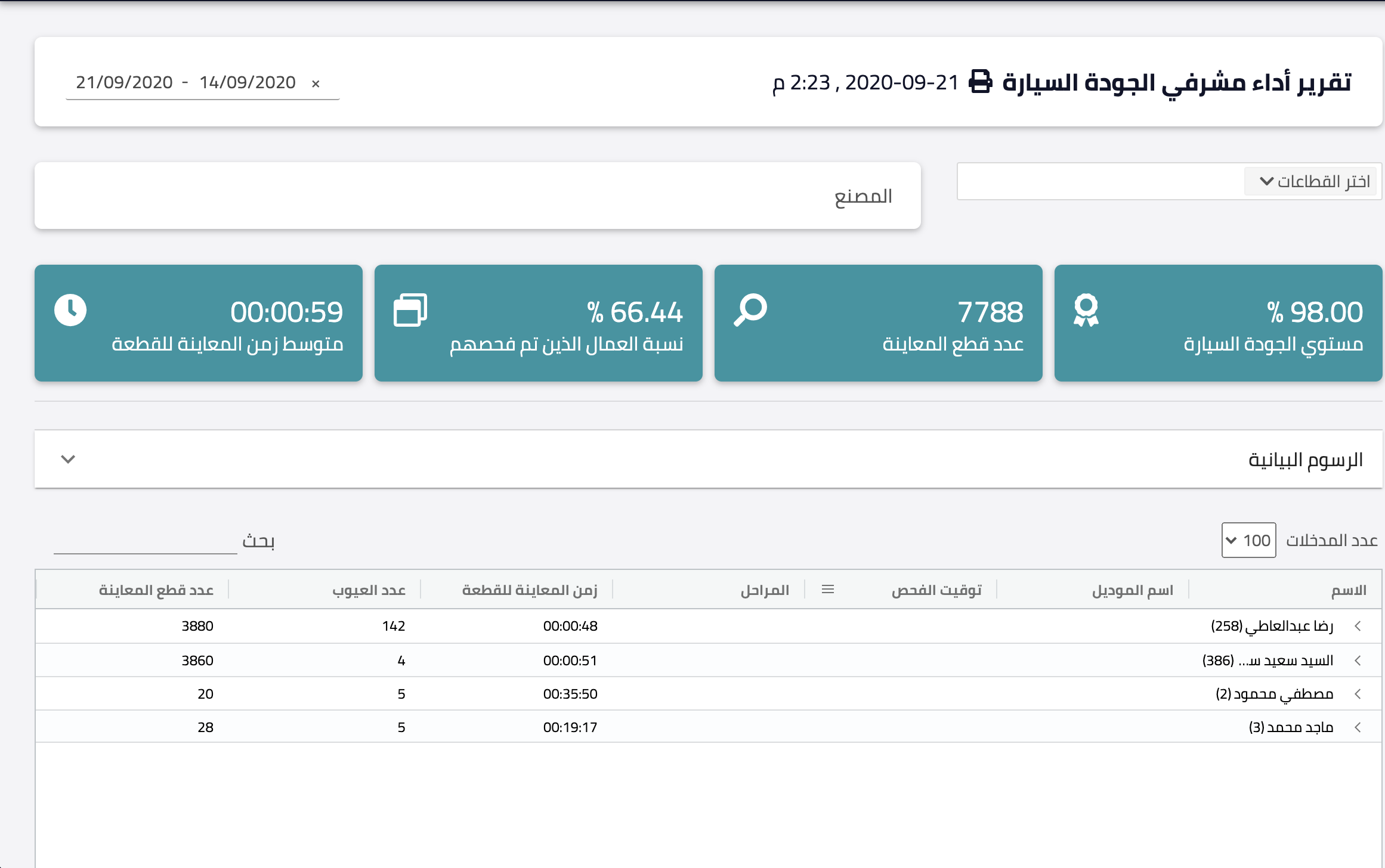Open the column menu icon beside توقيت الفحص

point(828,590)
